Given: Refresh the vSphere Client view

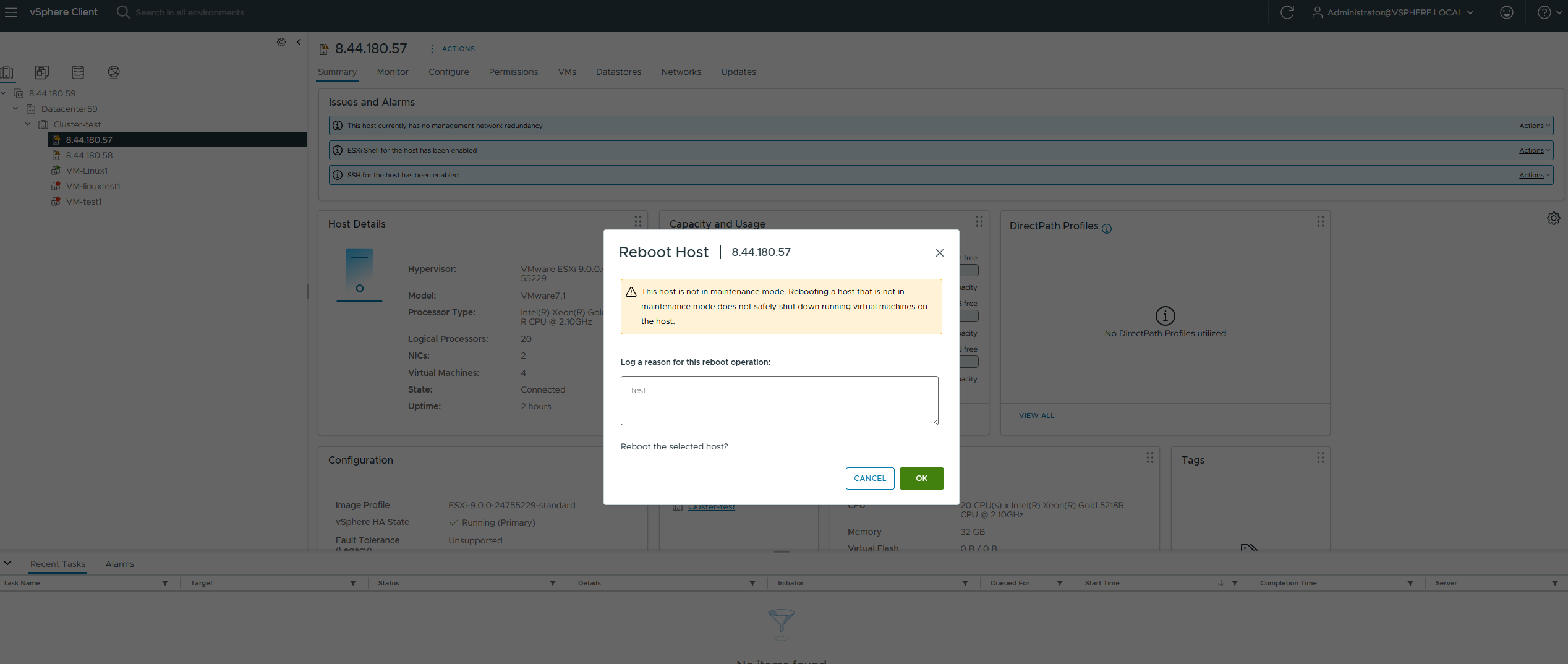Looking at the screenshot, I should click(x=1287, y=12).
